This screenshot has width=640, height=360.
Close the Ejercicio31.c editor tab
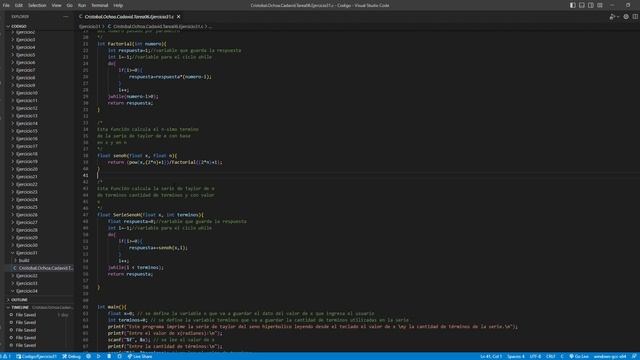(x=178, y=17)
